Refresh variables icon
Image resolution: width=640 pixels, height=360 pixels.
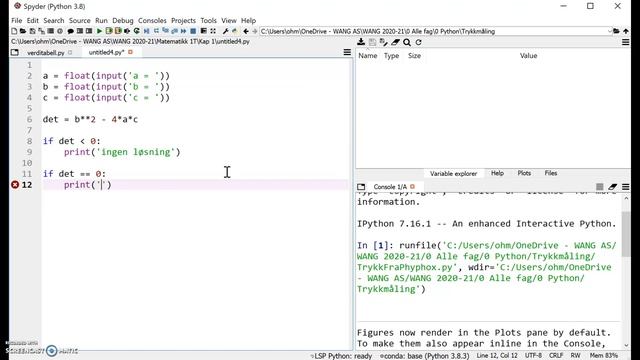[418, 42]
